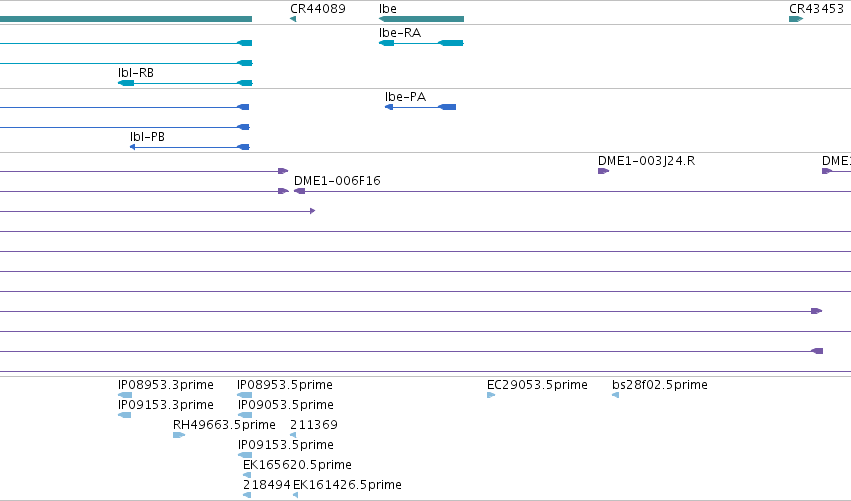
Task: Click the lbe gene bar
Action: pyautogui.click(x=421, y=20)
